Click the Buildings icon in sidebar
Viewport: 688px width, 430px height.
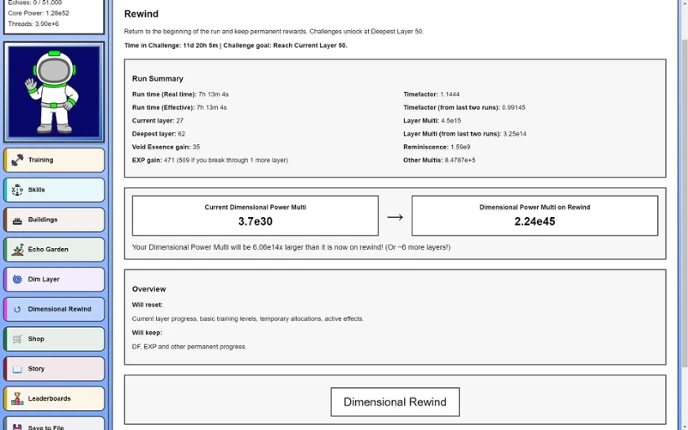17,220
